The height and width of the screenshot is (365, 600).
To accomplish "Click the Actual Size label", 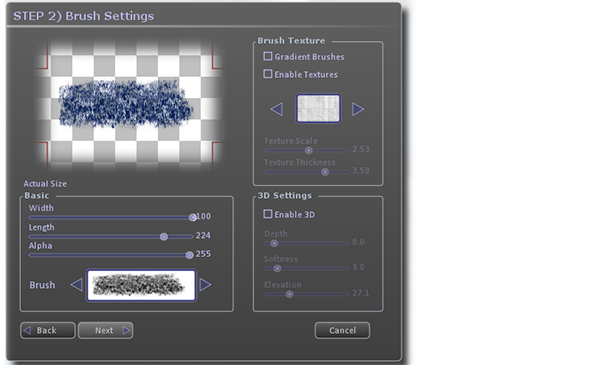I will pos(45,184).
